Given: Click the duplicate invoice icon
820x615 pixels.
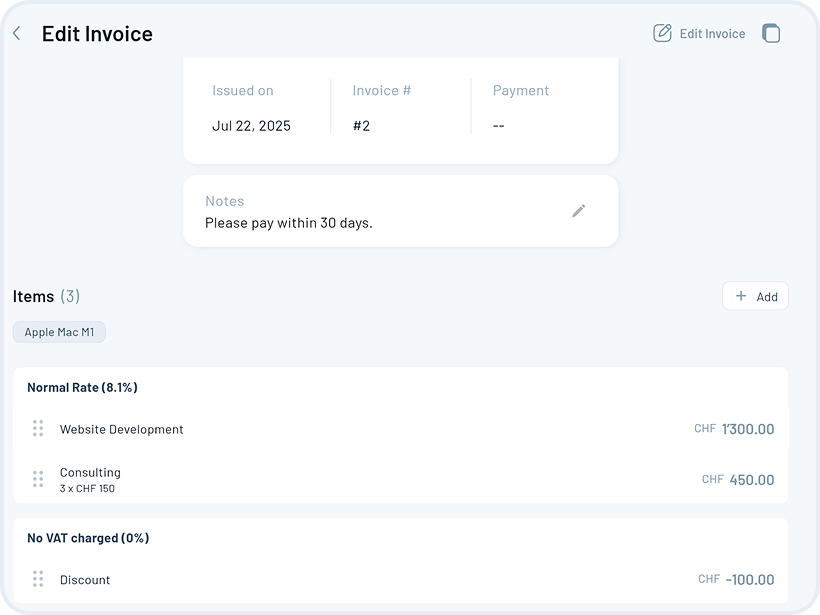Looking at the screenshot, I should [x=771, y=33].
